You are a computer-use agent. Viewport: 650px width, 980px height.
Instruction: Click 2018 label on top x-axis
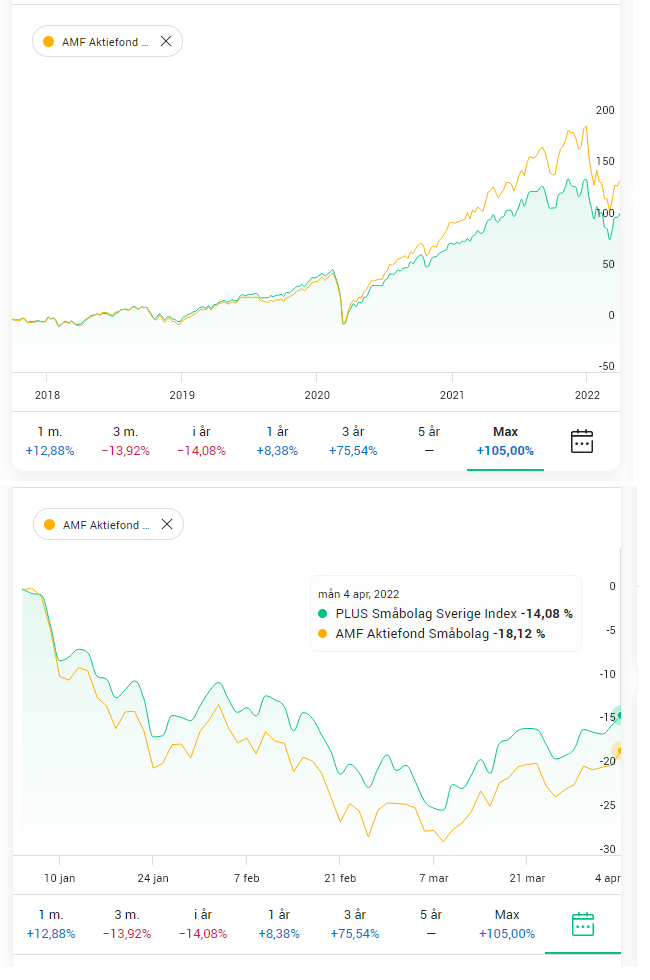coord(48,395)
